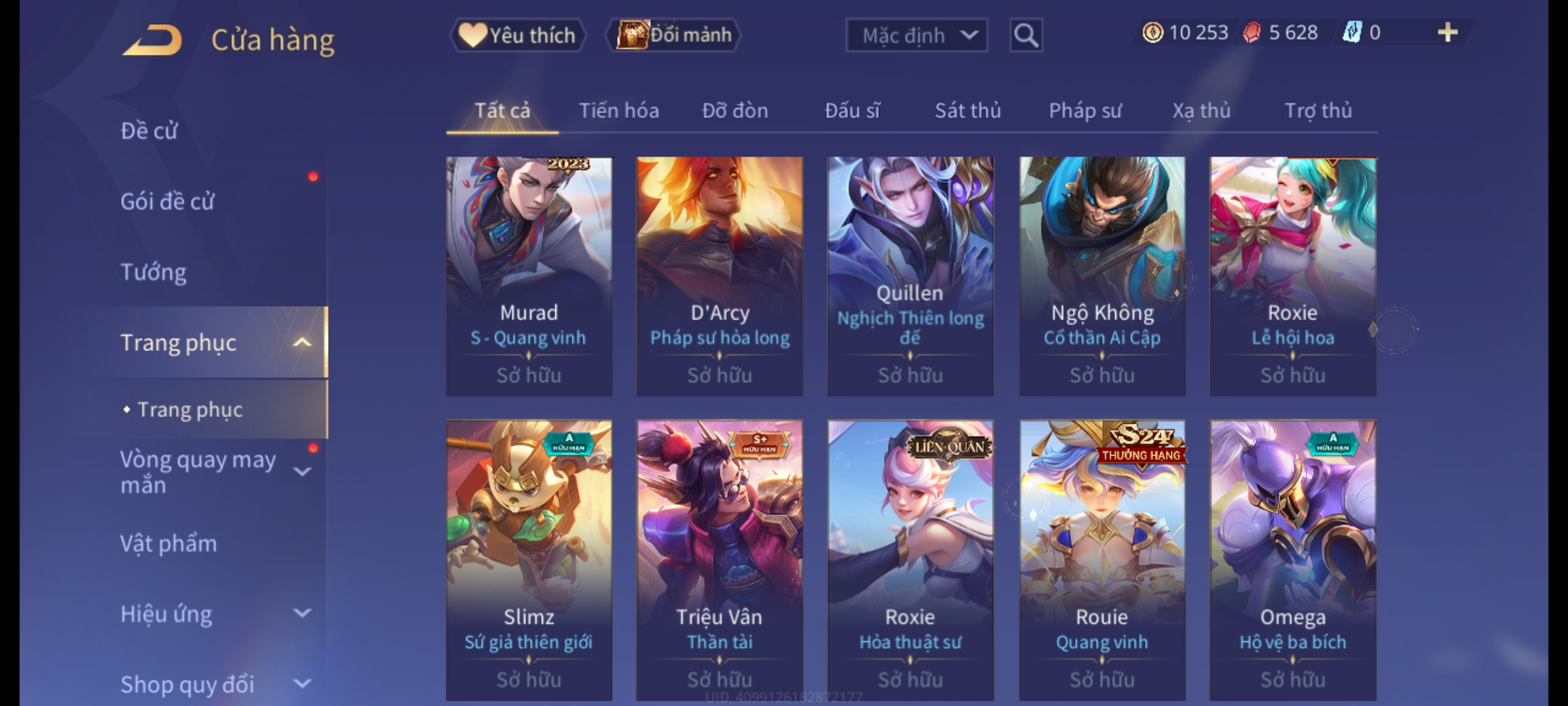This screenshot has height=706, width=1568.
Task: Tap the red ruby currency icon
Action: (x=1252, y=33)
